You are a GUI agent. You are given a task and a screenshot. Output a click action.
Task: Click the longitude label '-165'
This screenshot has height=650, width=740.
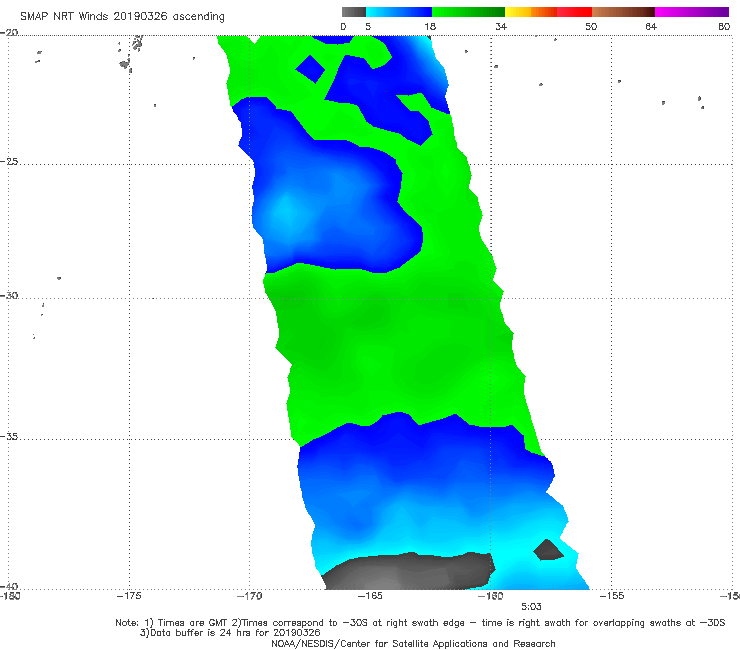coord(370,596)
